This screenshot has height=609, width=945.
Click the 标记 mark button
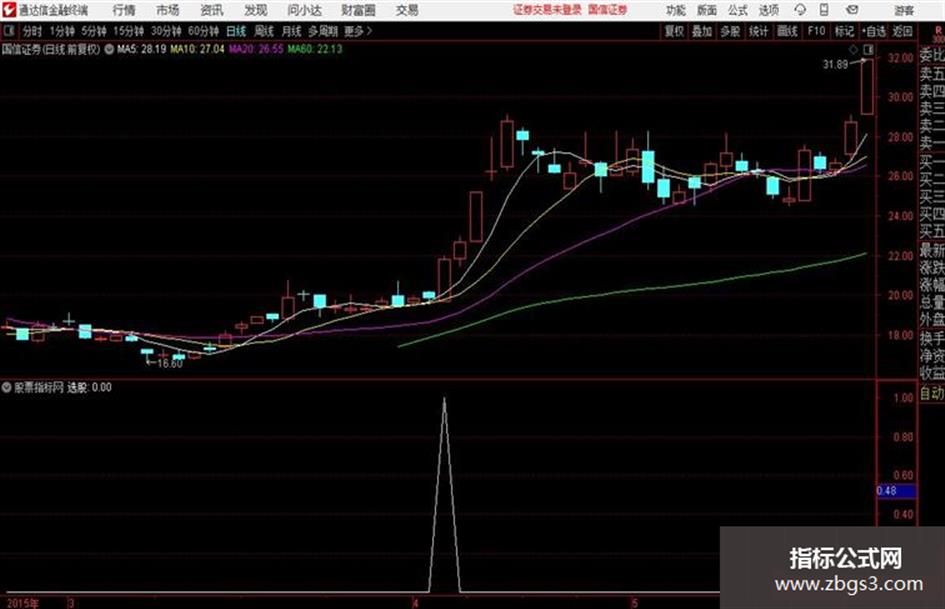click(844, 31)
